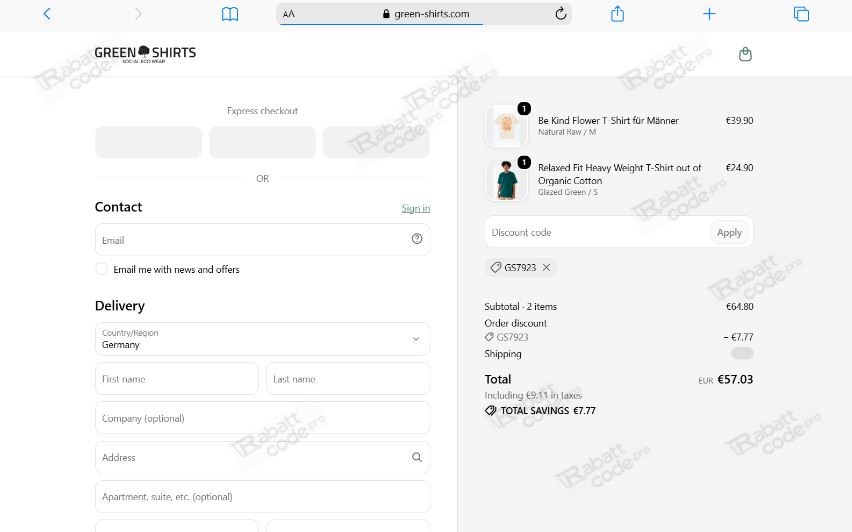Click the Order discount label

point(516,323)
